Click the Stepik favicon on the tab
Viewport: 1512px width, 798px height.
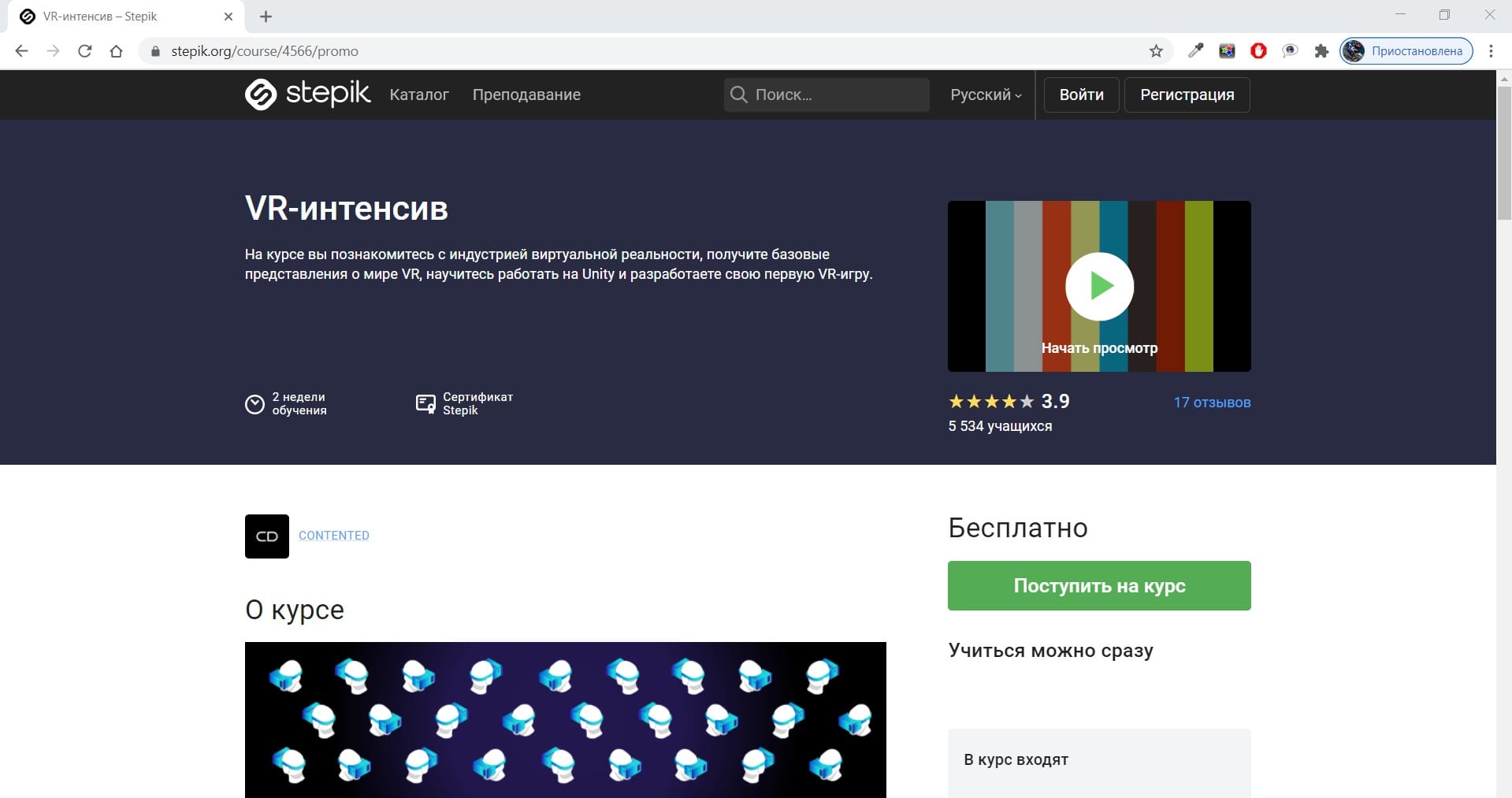pos(28,17)
